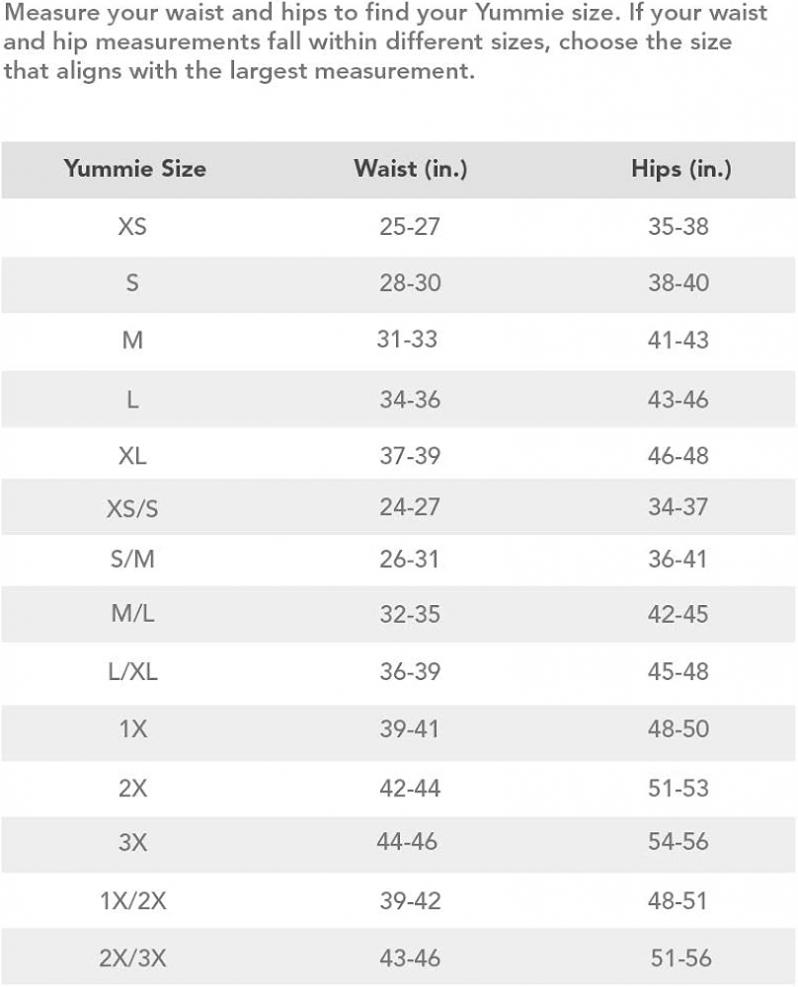Click the XL size label
Viewport: 798px width, 987px height.
pyautogui.click(x=132, y=455)
